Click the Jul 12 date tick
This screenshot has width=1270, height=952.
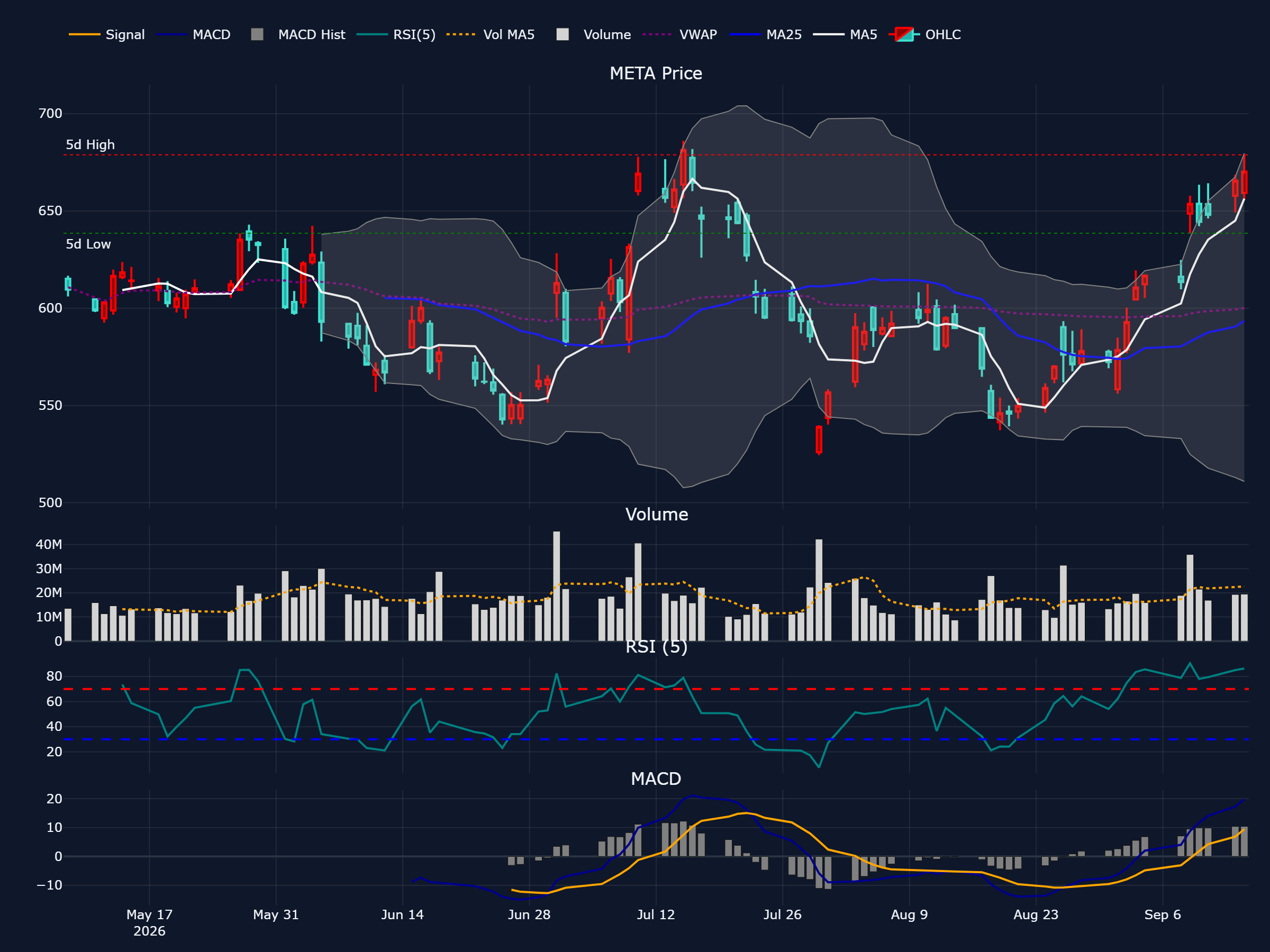(x=656, y=914)
